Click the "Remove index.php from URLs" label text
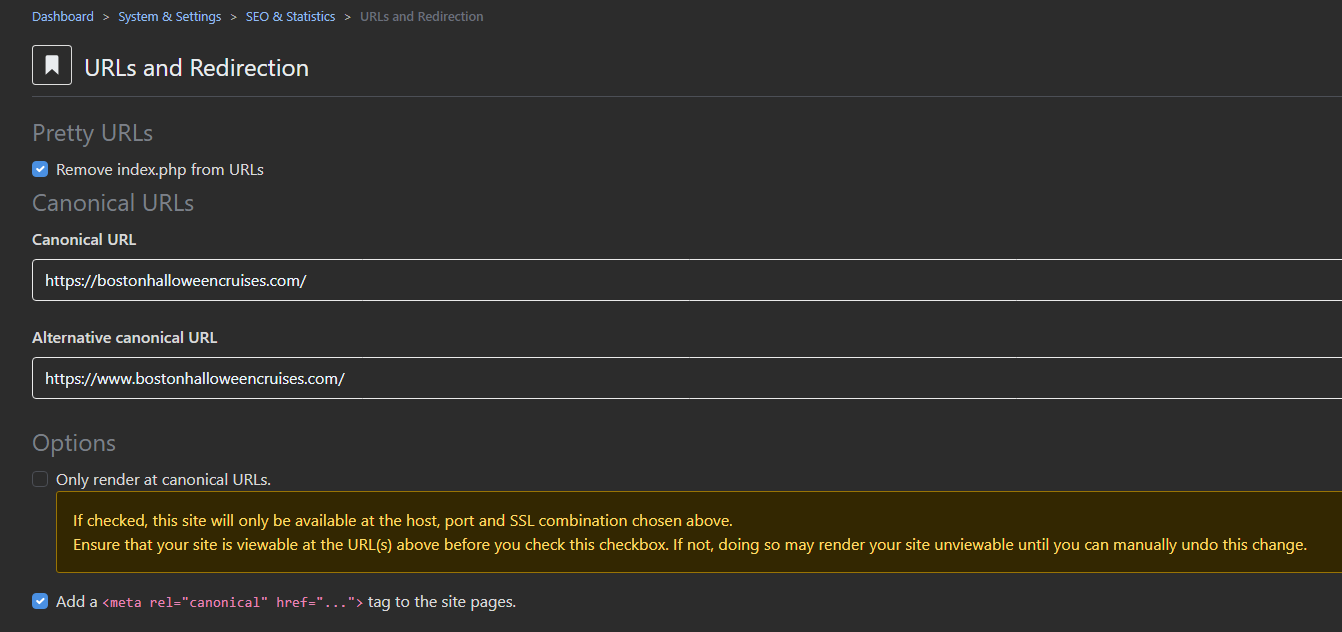 pos(160,170)
